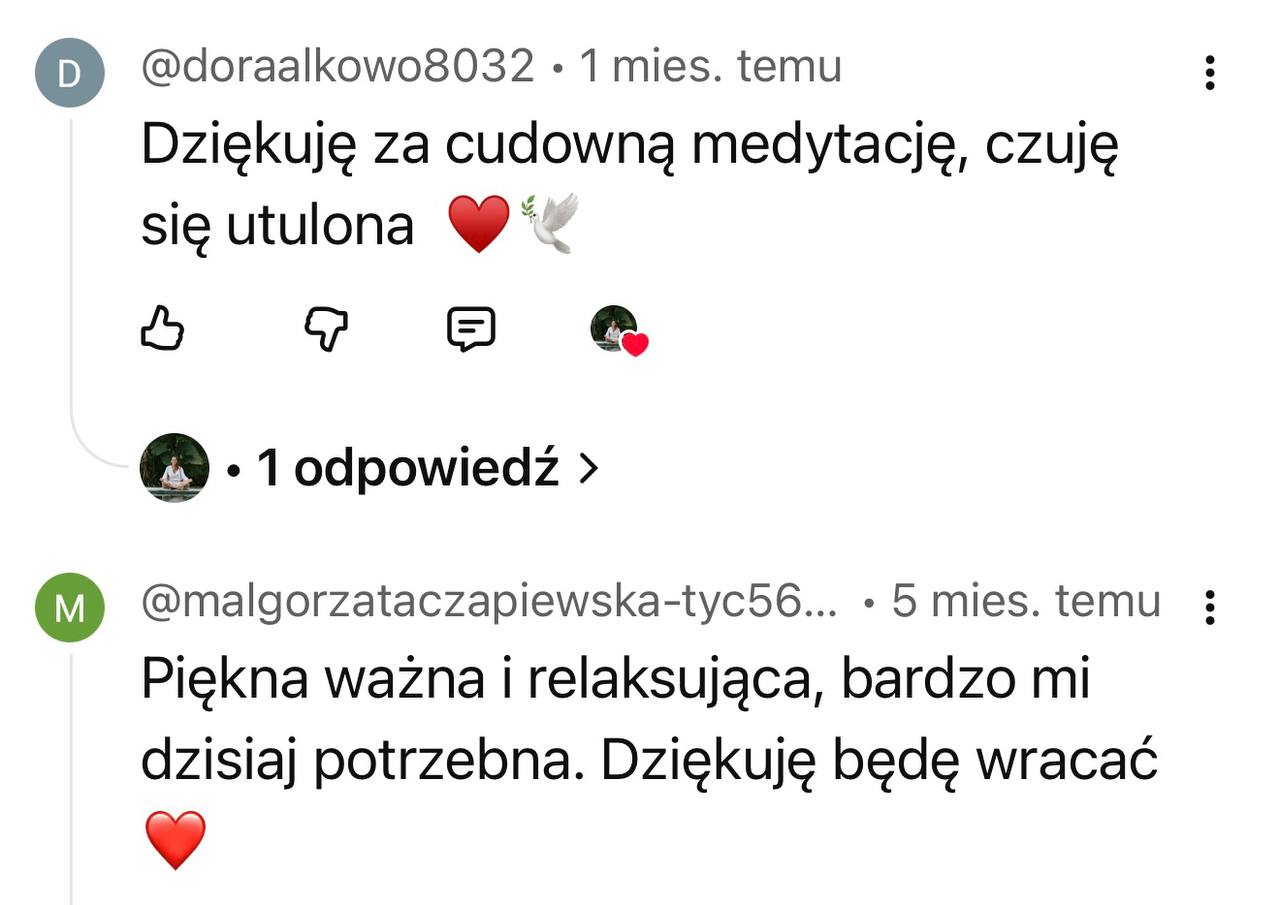The height and width of the screenshot is (905, 1280).
Task: Tap the reply speech bubble icon
Action: (471, 329)
